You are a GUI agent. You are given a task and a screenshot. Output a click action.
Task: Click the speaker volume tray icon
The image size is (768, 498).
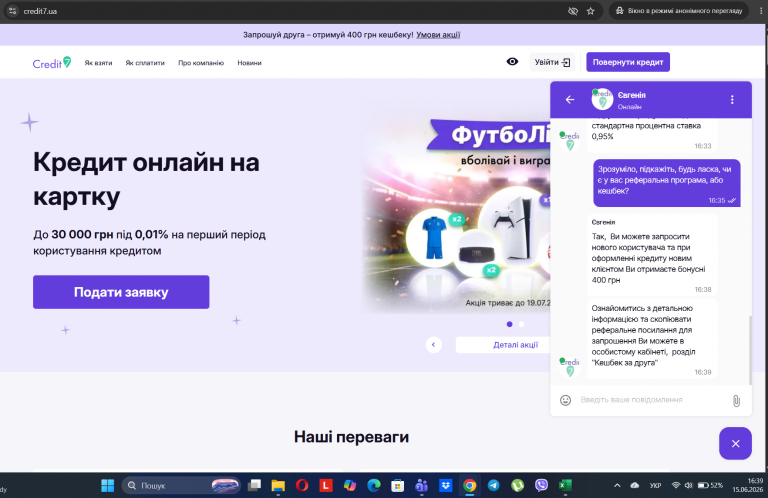pyautogui.click(x=688, y=485)
